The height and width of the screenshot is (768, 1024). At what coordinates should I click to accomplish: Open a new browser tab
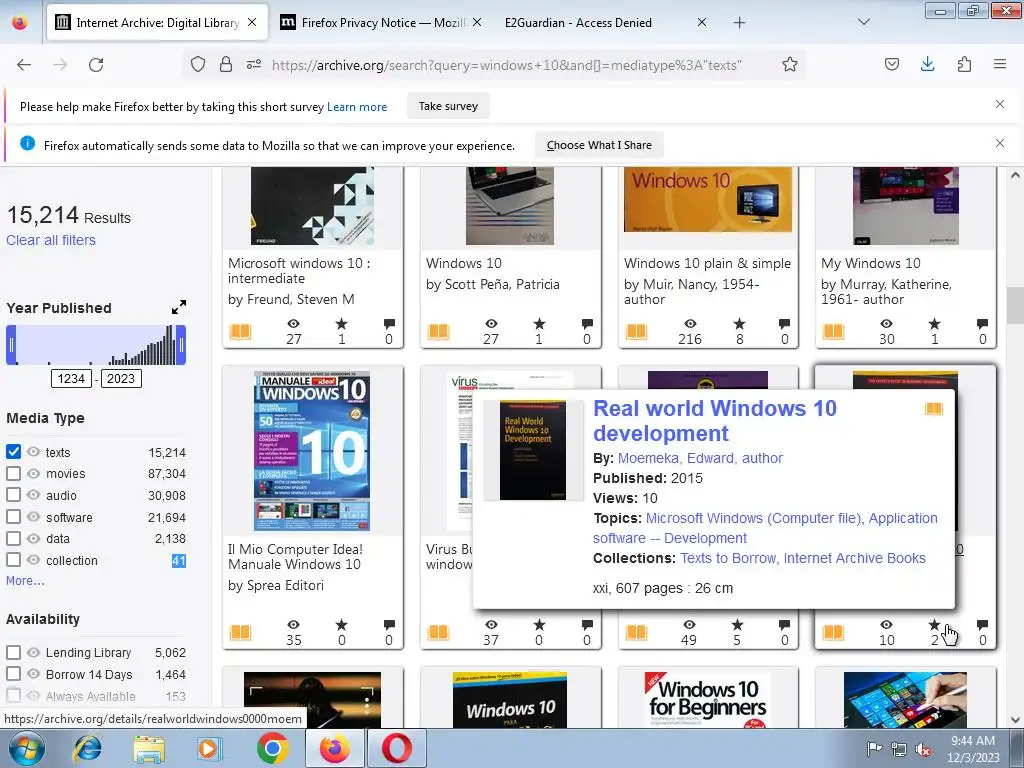[739, 23]
